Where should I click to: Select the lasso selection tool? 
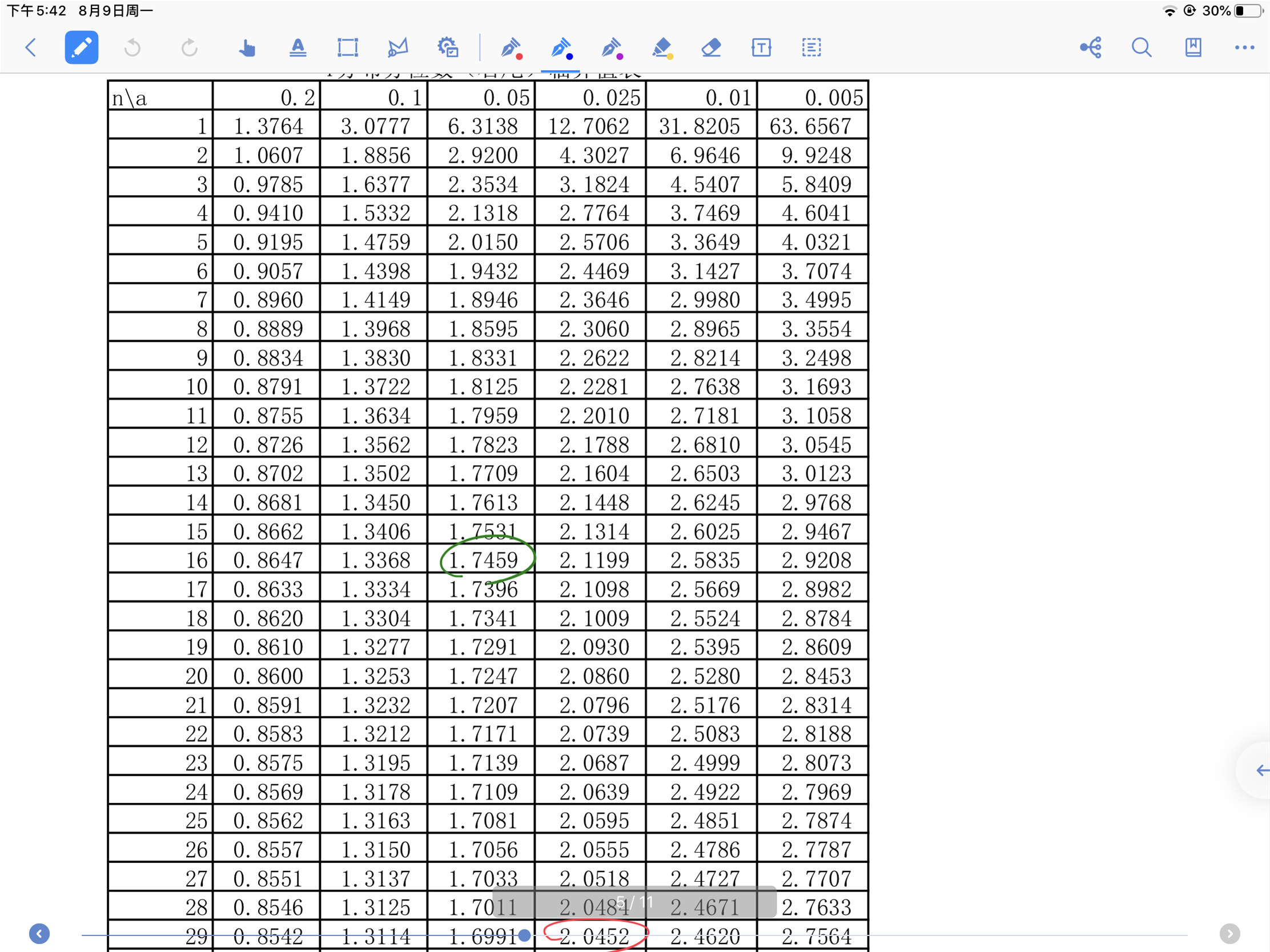[397, 47]
